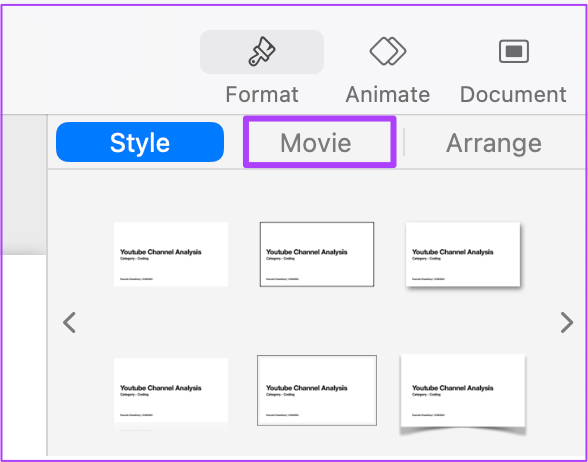Screen dimensions: 588x462
Task: Show next styles with right chevron
Action: (567, 322)
